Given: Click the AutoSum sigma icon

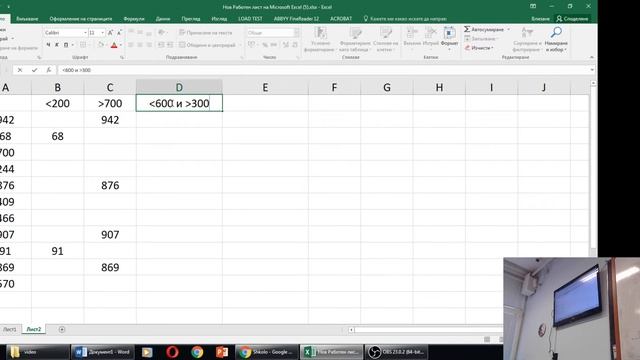Looking at the screenshot, I should pos(467,29).
